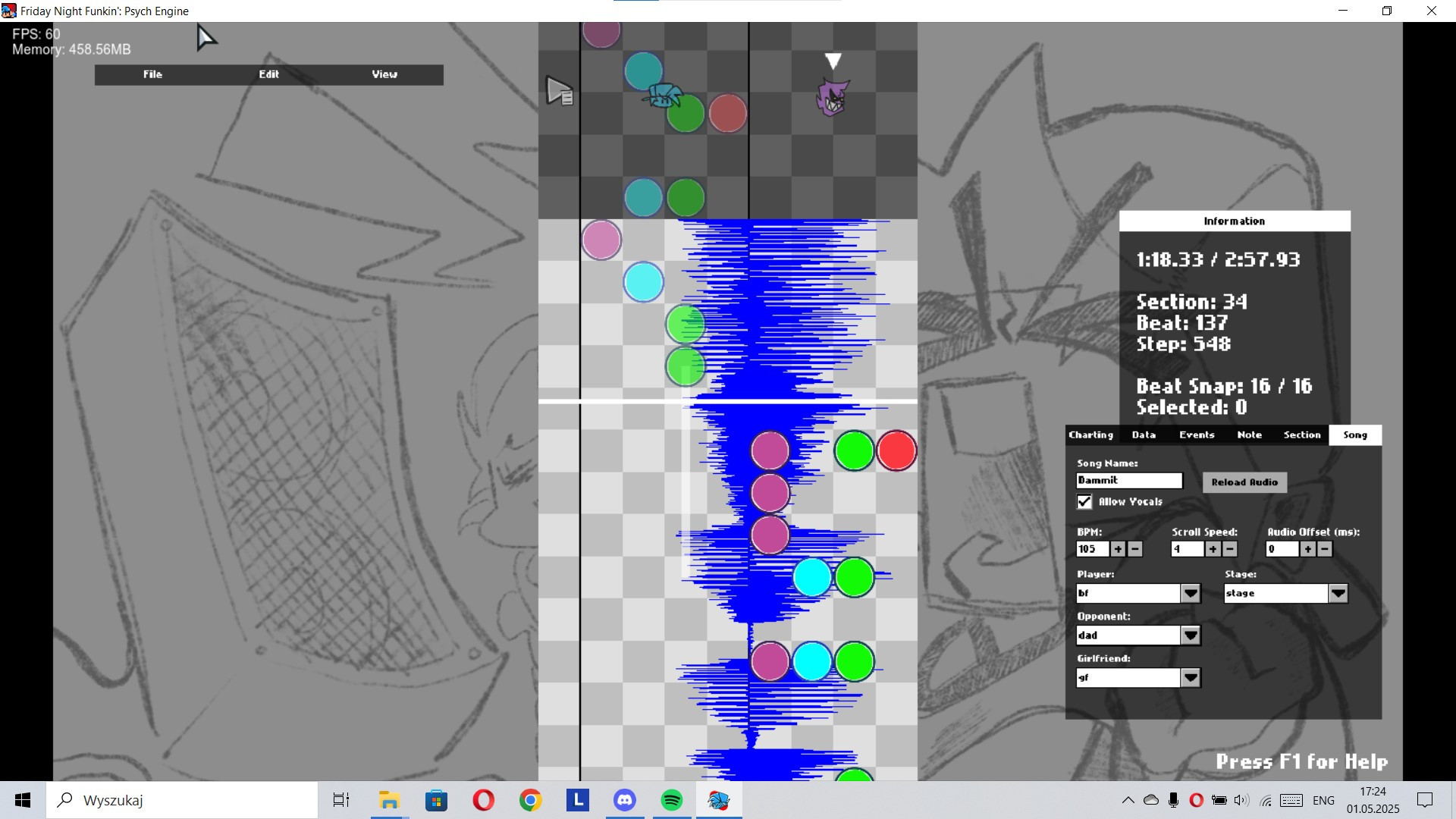Open Discord from the taskbar

(625, 800)
